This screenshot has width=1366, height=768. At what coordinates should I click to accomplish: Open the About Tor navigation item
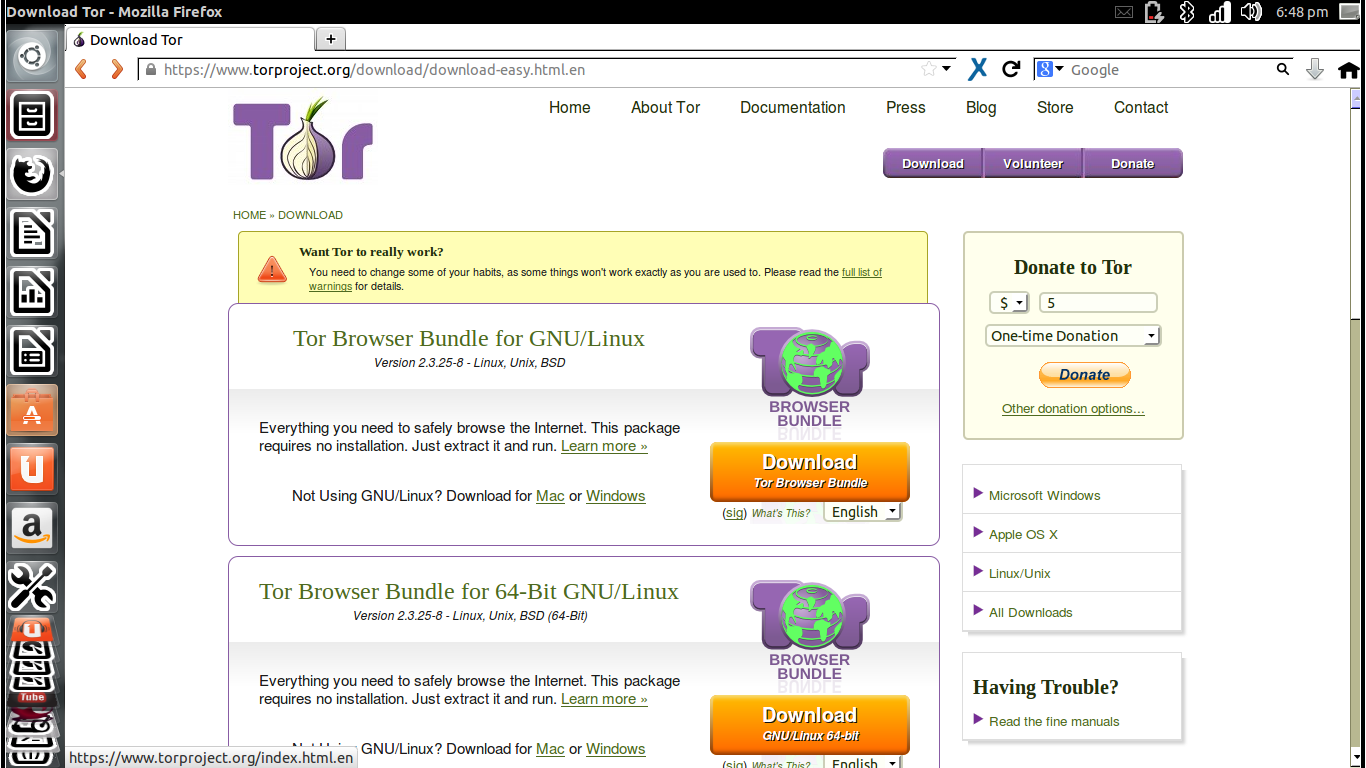pyautogui.click(x=665, y=108)
